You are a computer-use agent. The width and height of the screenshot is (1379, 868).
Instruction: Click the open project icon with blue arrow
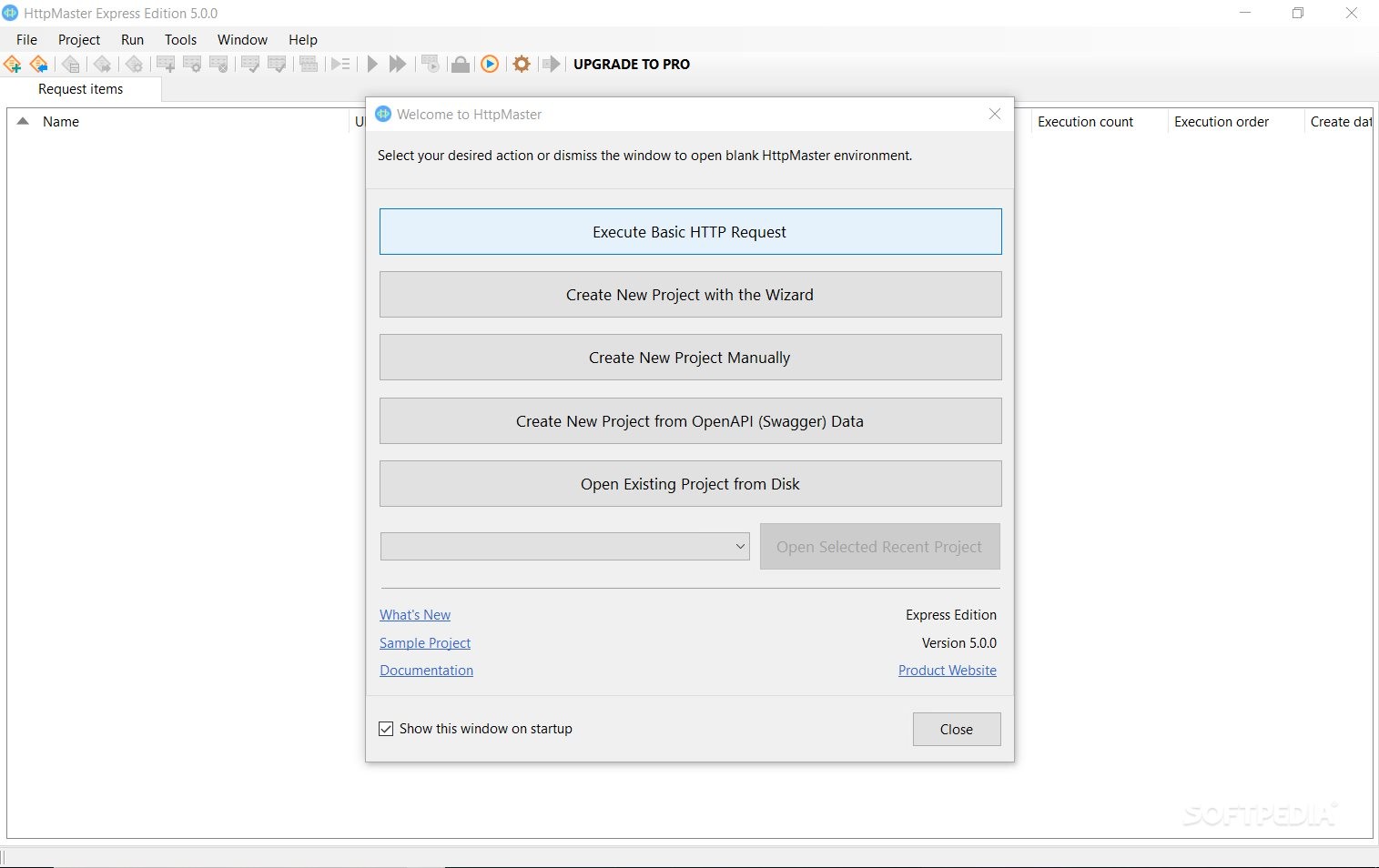coord(38,64)
